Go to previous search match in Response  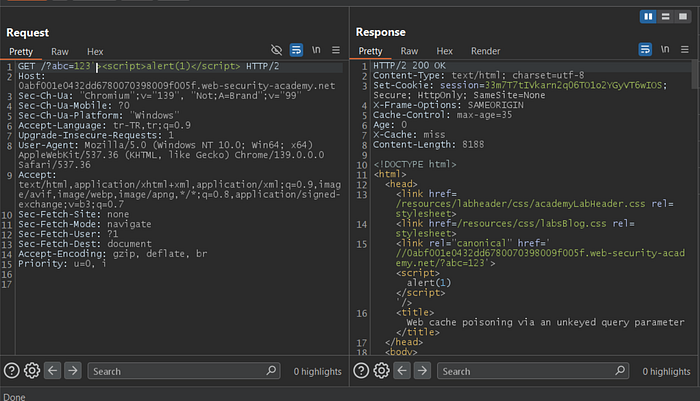coord(402,371)
